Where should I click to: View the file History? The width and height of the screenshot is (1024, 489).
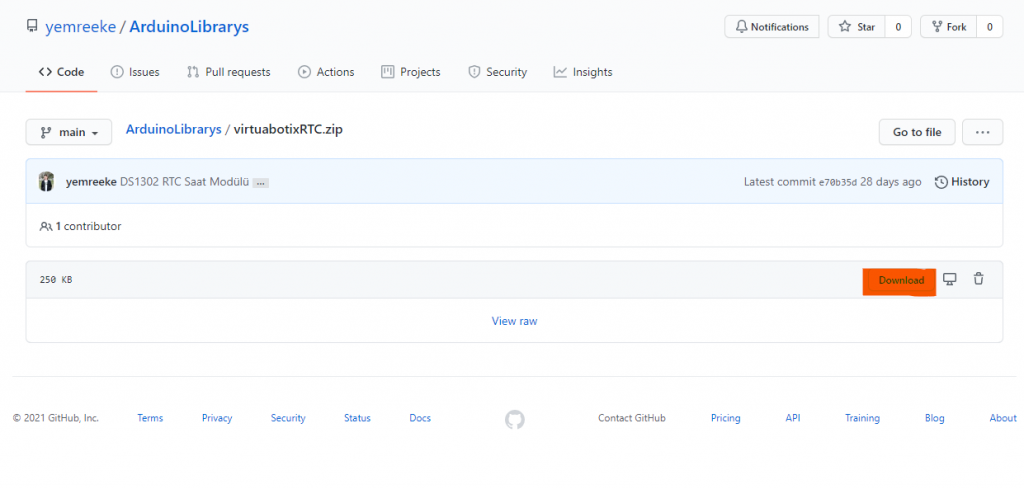pos(962,182)
